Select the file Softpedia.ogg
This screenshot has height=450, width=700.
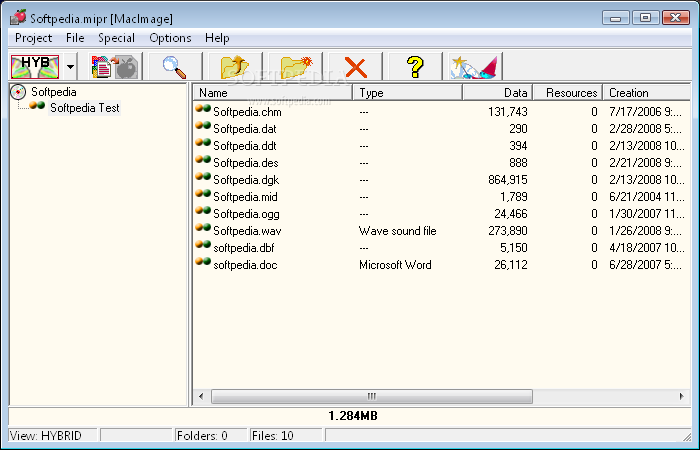(246, 213)
